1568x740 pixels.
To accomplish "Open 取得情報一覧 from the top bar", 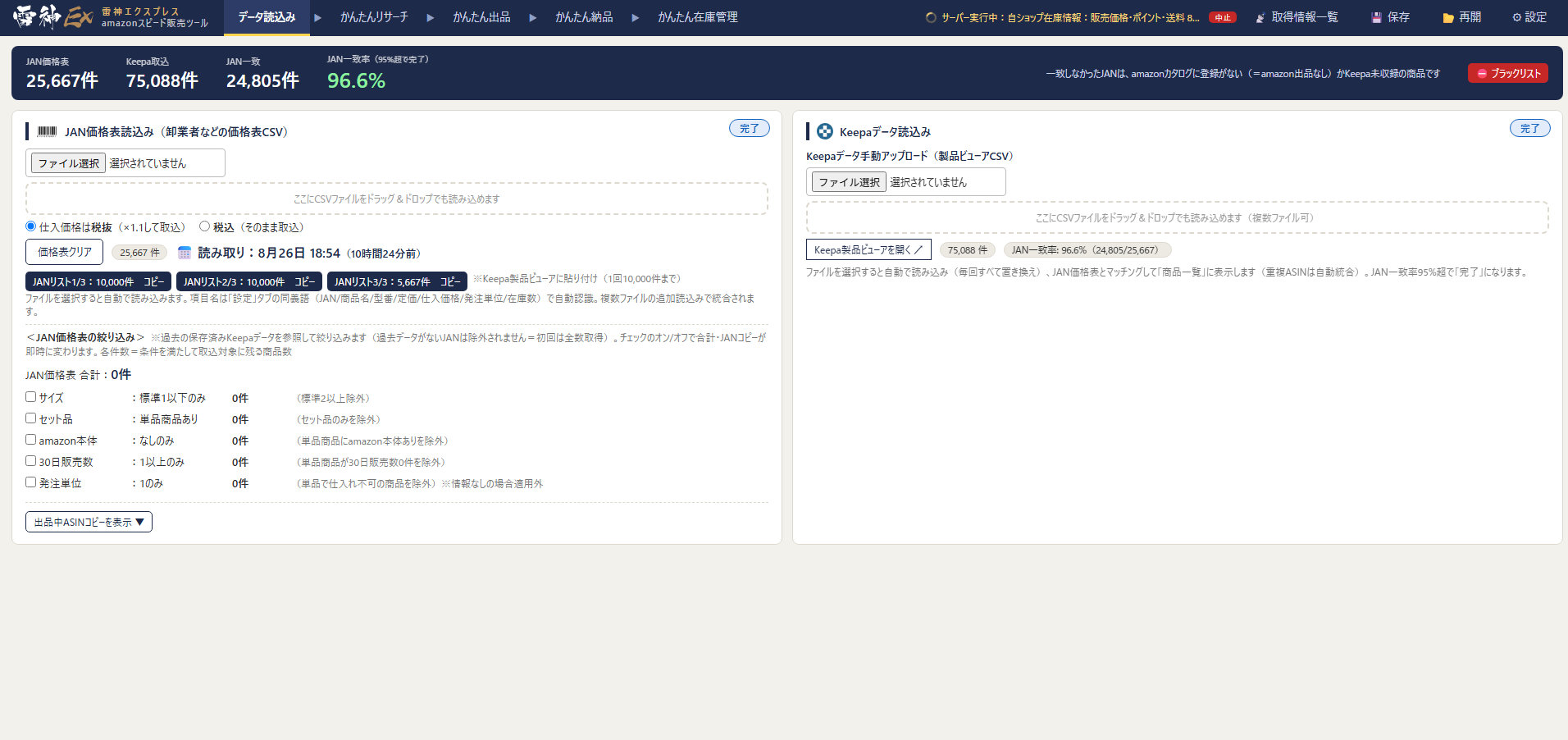I will coord(1297,17).
